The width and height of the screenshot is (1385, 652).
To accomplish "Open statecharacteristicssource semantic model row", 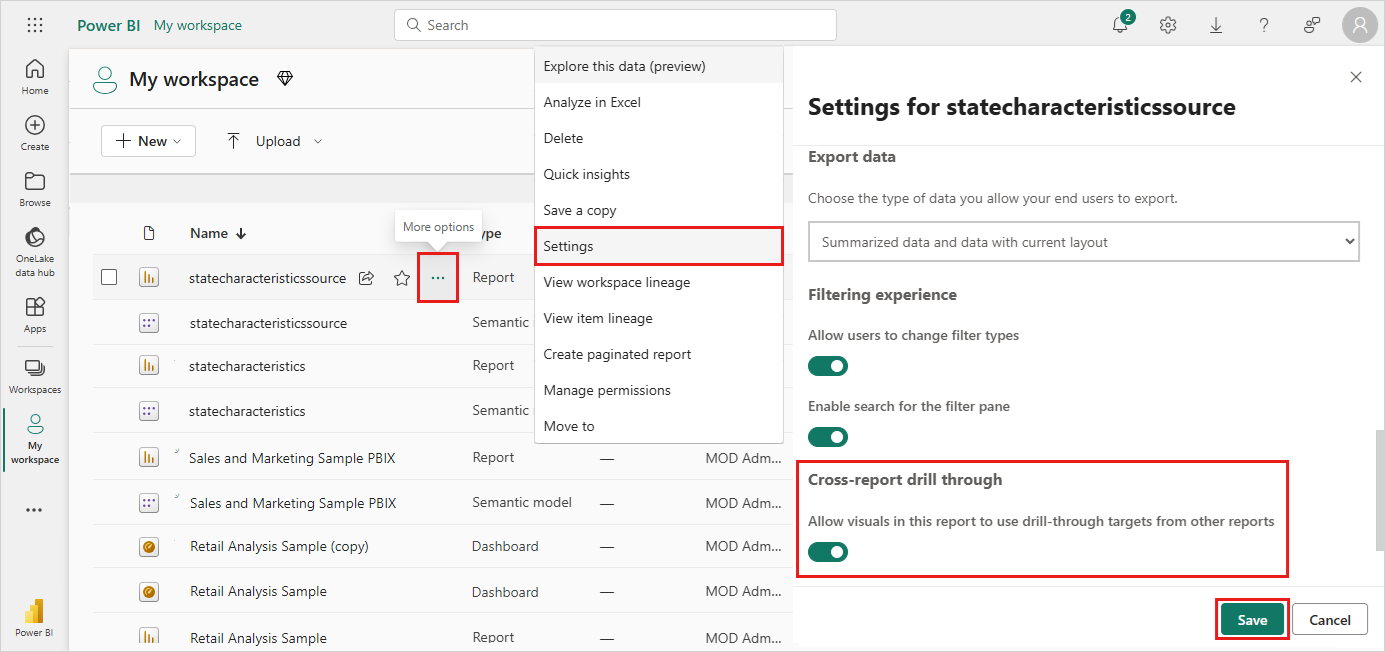I will 268,323.
